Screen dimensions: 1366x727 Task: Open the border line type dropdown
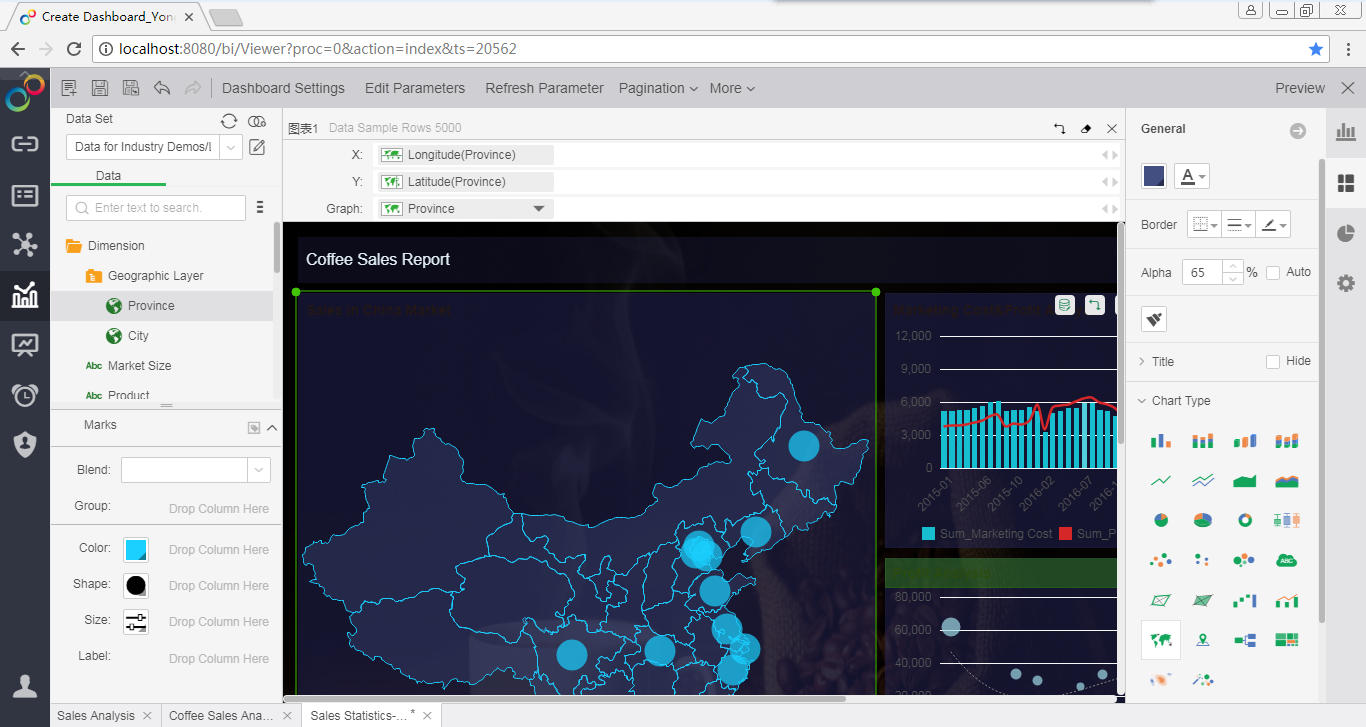(1239, 225)
